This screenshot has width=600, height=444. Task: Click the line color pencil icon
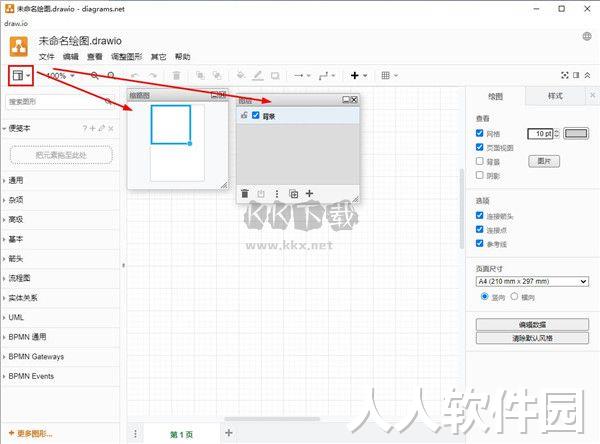(258, 75)
